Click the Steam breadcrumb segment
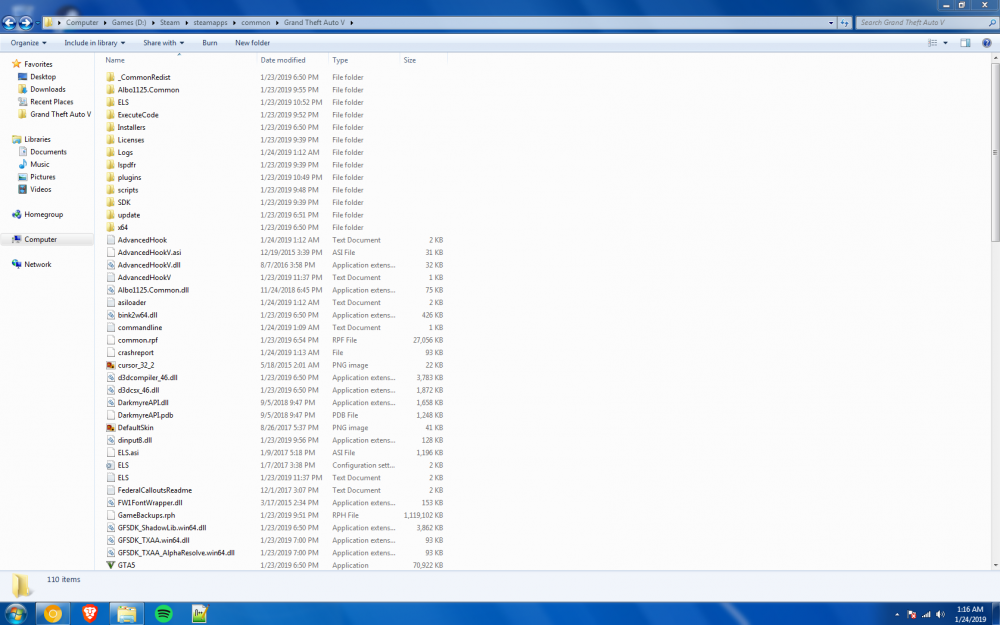This screenshot has height=625, width=1000. click(x=170, y=22)
